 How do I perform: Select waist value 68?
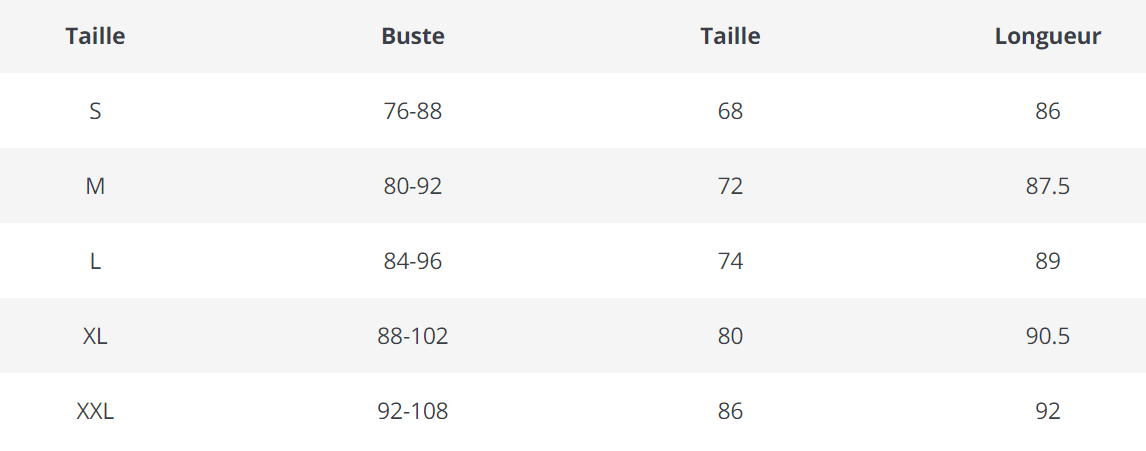point(730,111)
